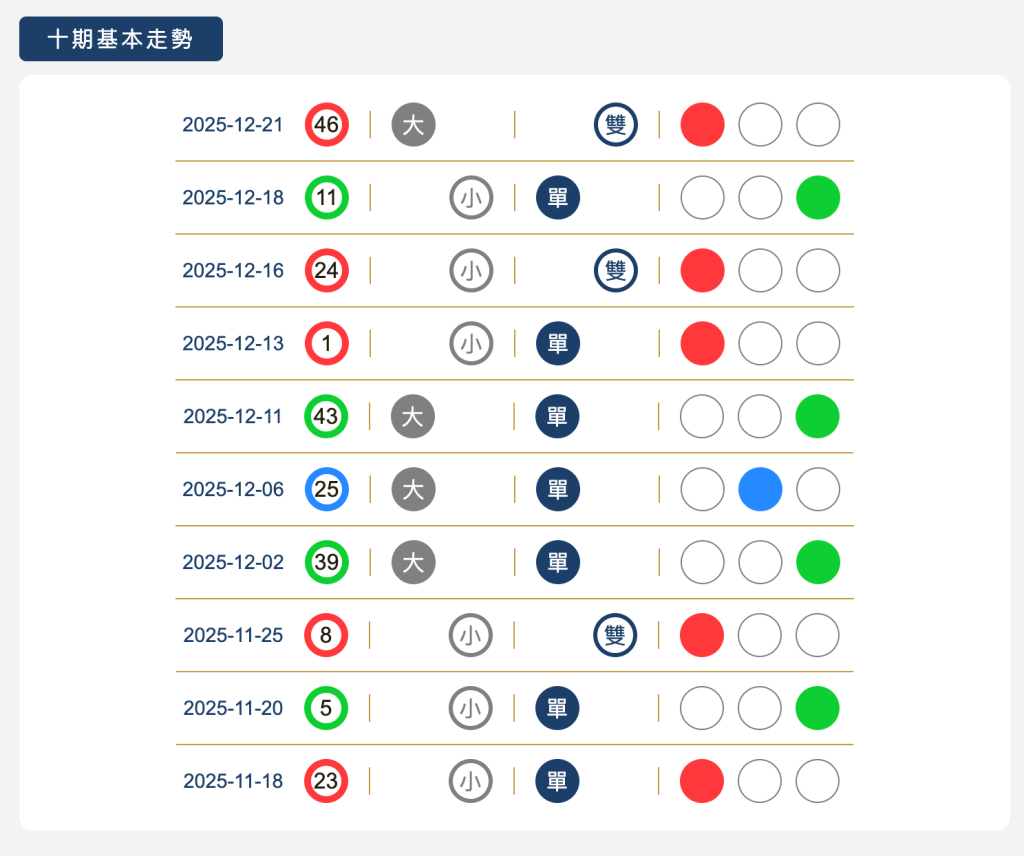Viewport: 1024px width, 856px height.
Task: Click the green number 11 ball
Action: 326,198
